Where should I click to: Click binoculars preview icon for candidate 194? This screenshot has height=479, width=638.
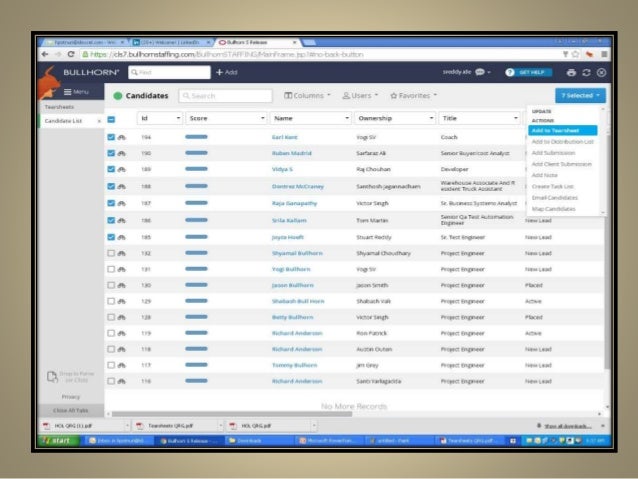[122, 138]
